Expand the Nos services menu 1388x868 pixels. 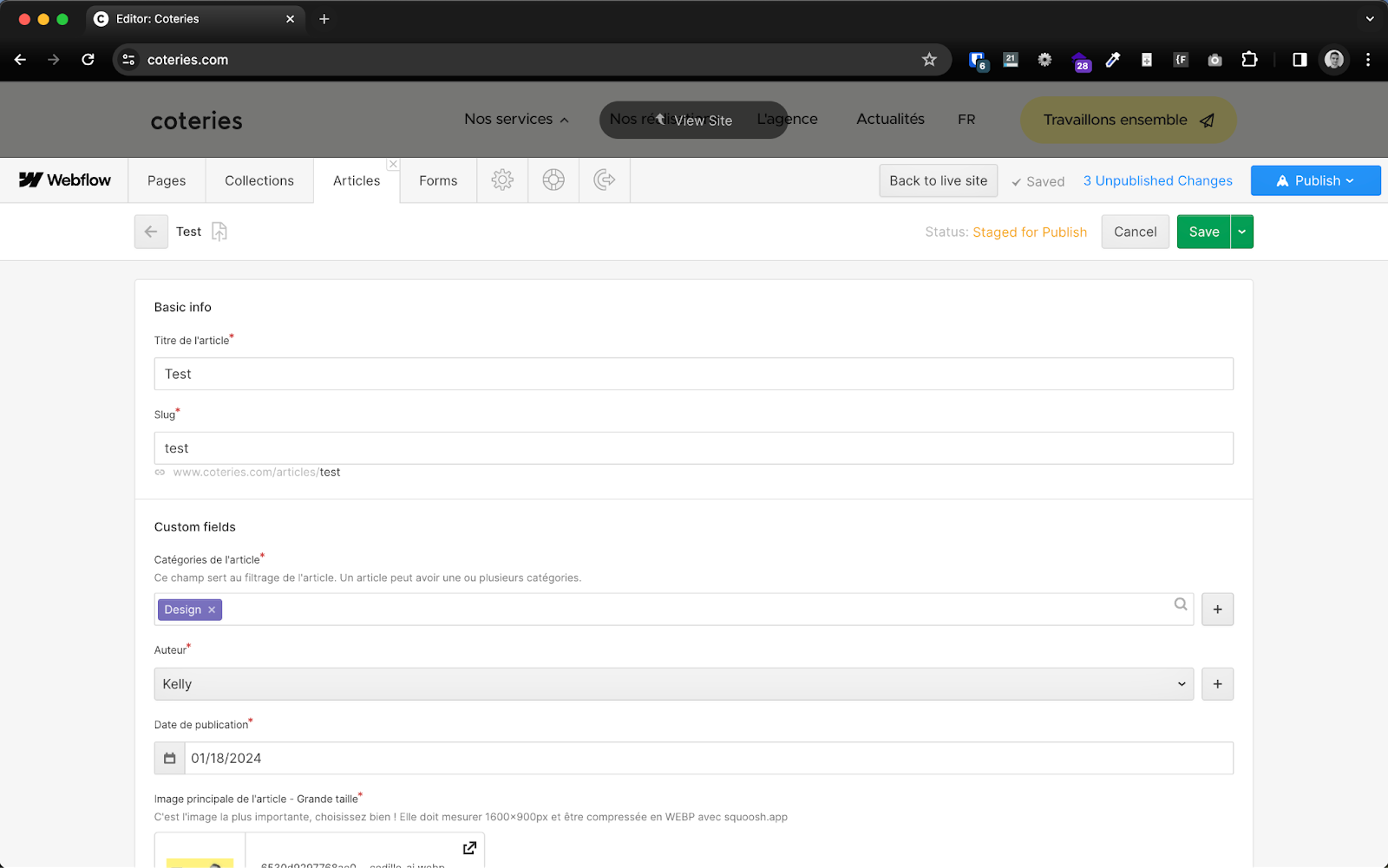[516, 120]
